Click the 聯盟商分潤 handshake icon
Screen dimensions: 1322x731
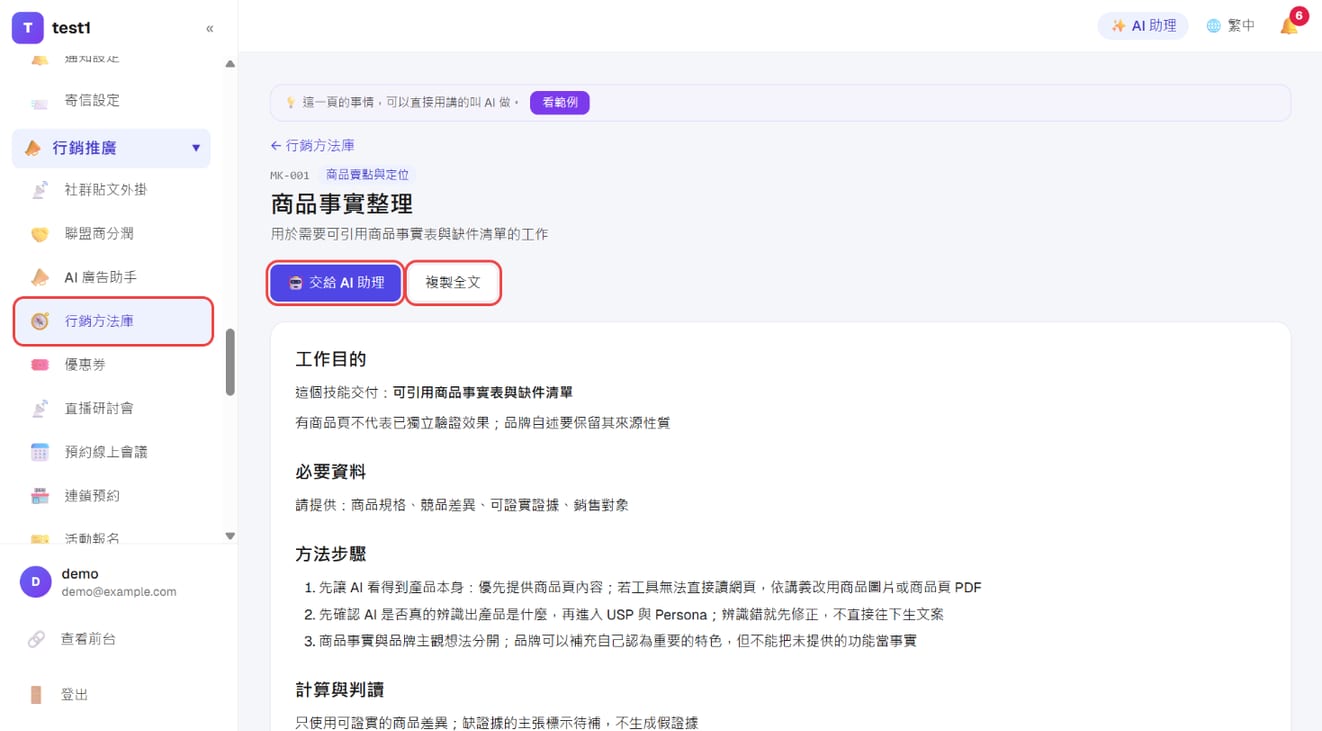39,234
